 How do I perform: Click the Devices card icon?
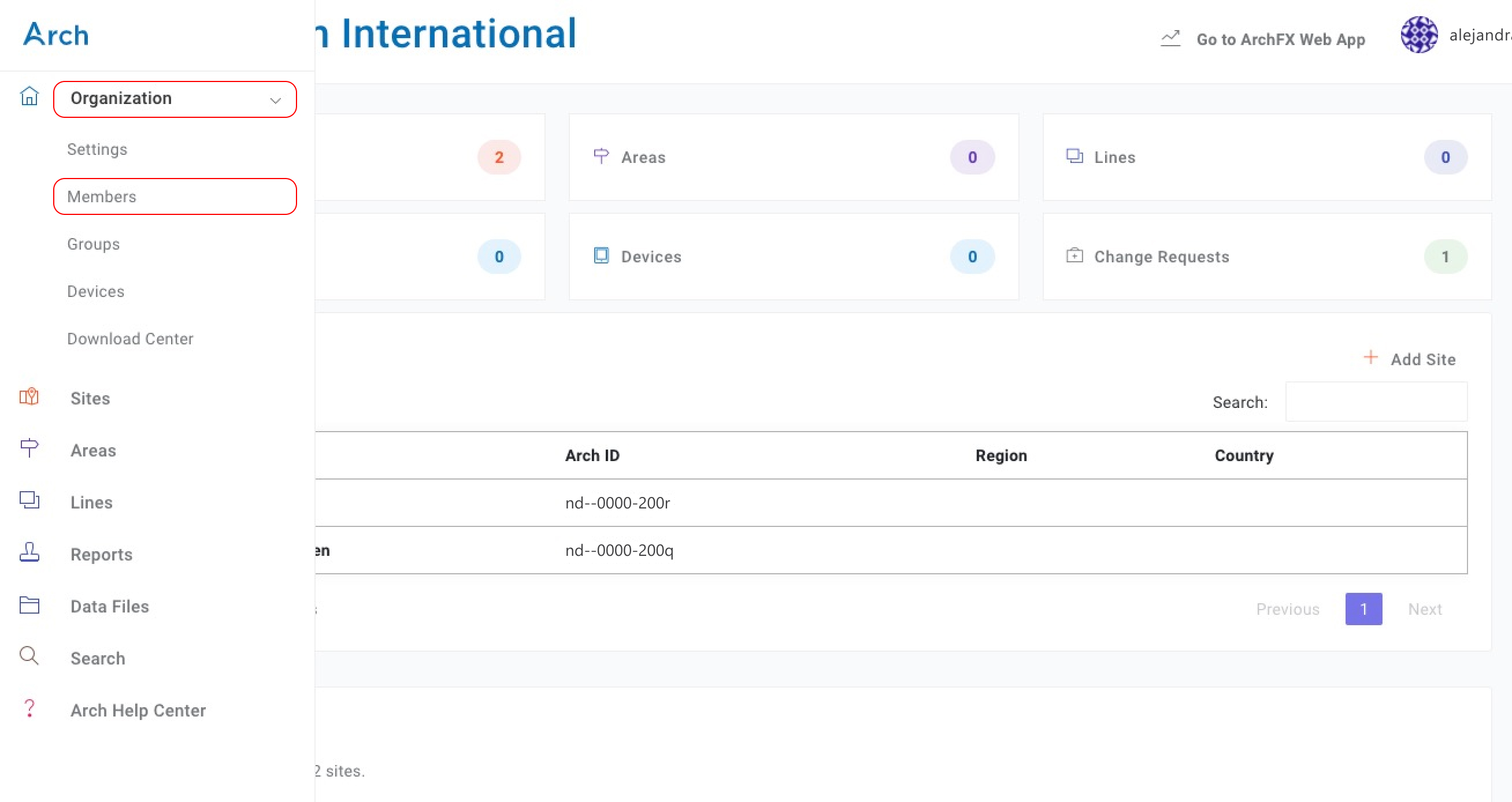(x=601, y=255)
